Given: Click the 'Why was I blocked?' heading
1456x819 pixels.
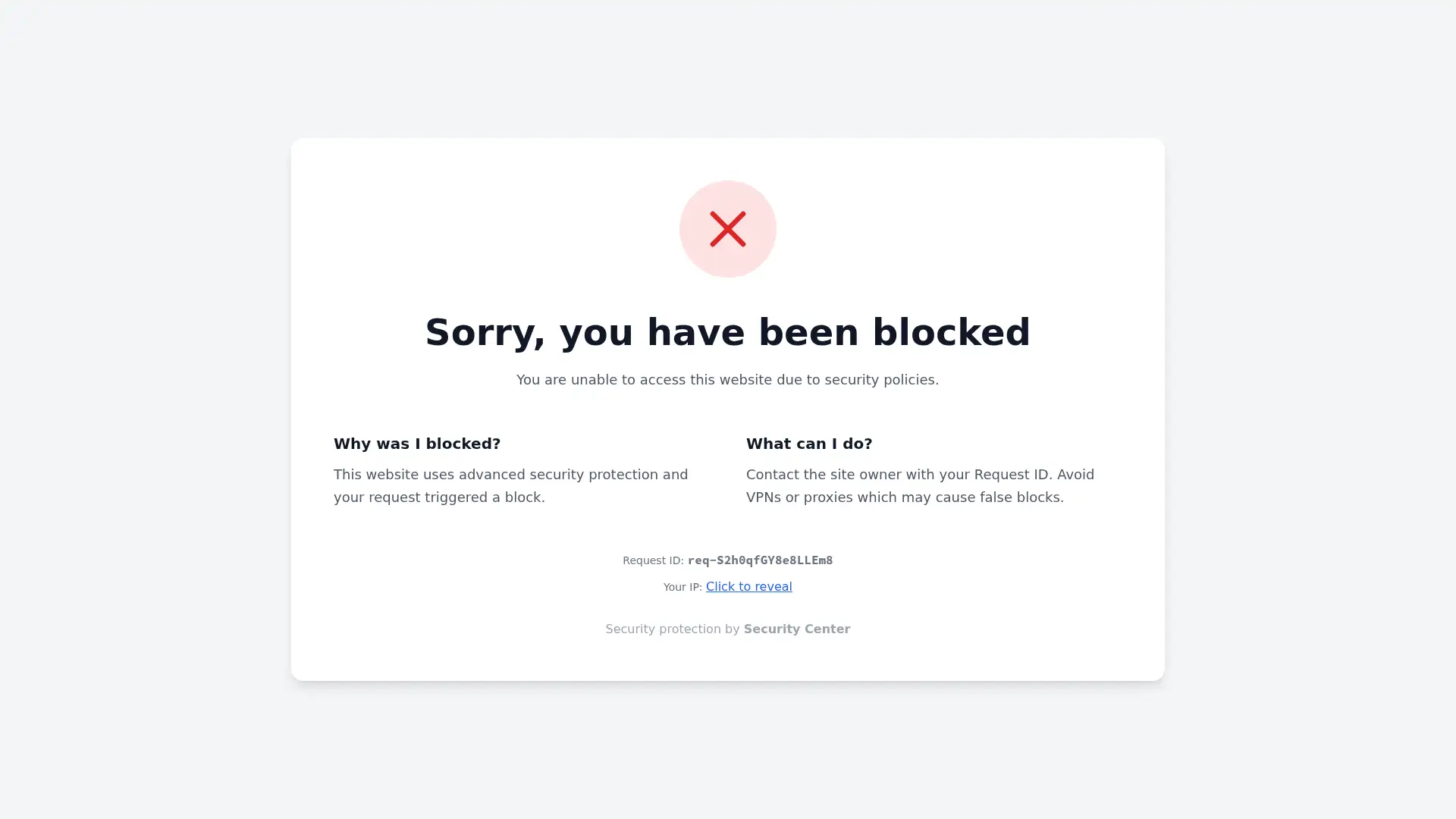Looking at the screenshot, I should (417, 444).
